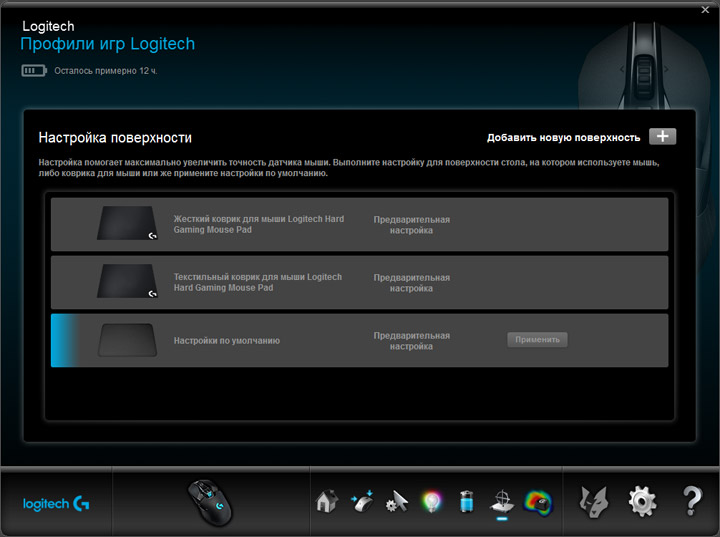Click the Применить button for default settings

click(x=537, y=339)
